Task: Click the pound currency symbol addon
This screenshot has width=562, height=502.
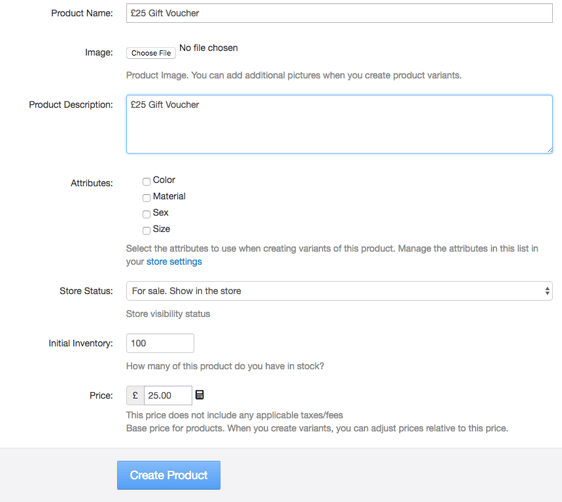Action: pos(135,395)
